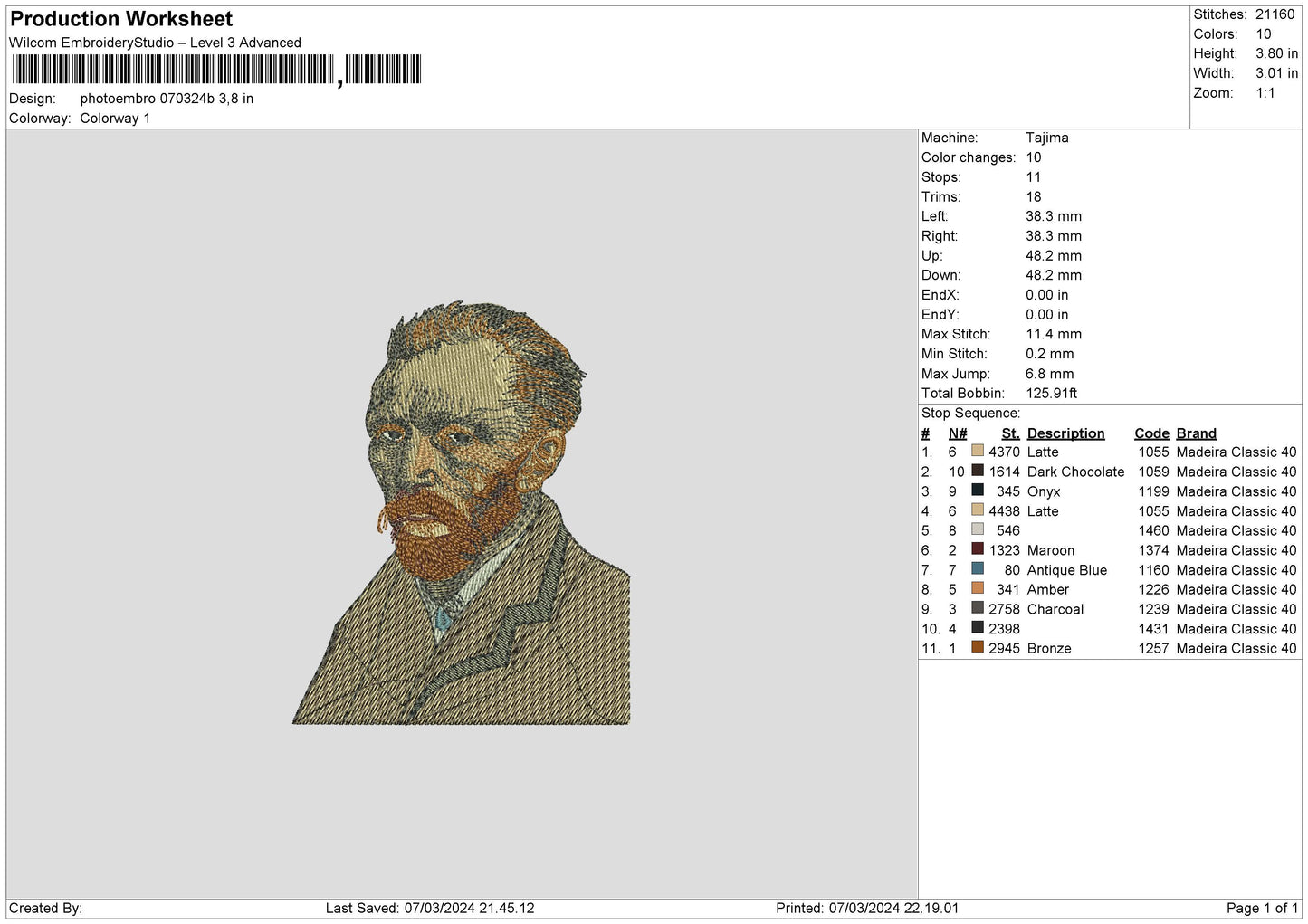This screenshot has height=924, width=1308.
Task: Click the embroidered portrait design preview
Action: tap(462, 513)
